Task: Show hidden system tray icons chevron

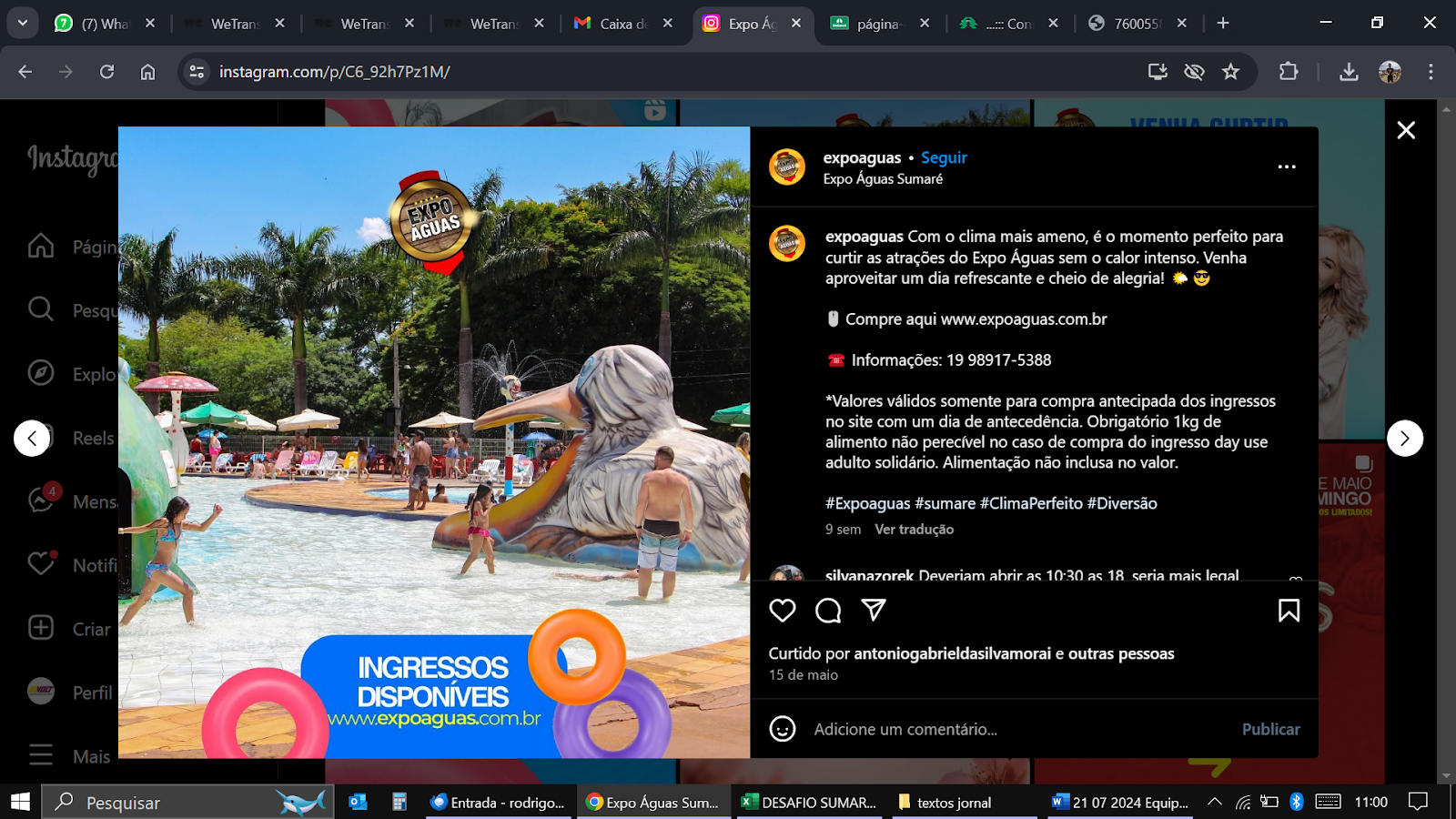Action: [1214, 802]
